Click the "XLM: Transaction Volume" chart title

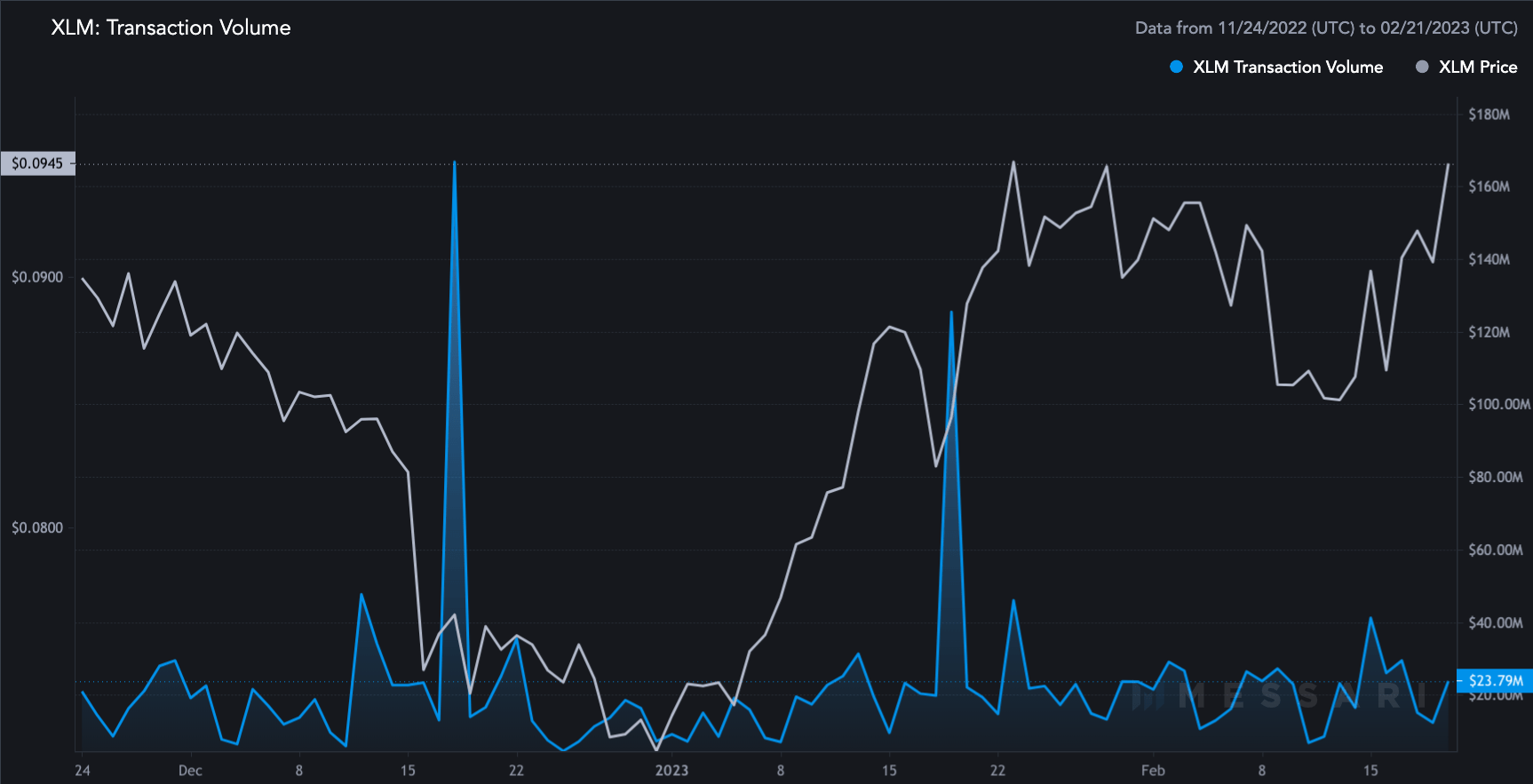point(171,28)
